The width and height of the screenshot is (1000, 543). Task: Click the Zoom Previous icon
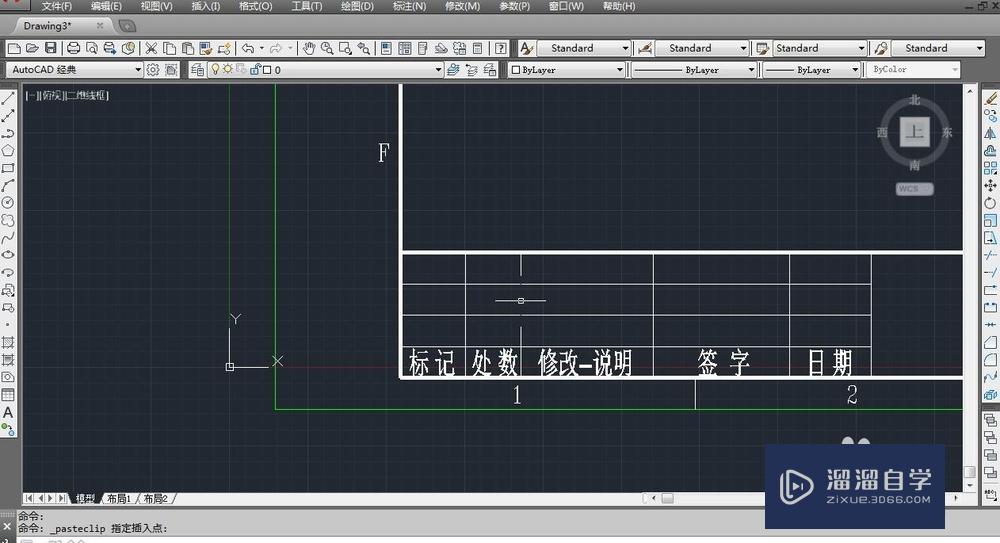coord(364,48)
